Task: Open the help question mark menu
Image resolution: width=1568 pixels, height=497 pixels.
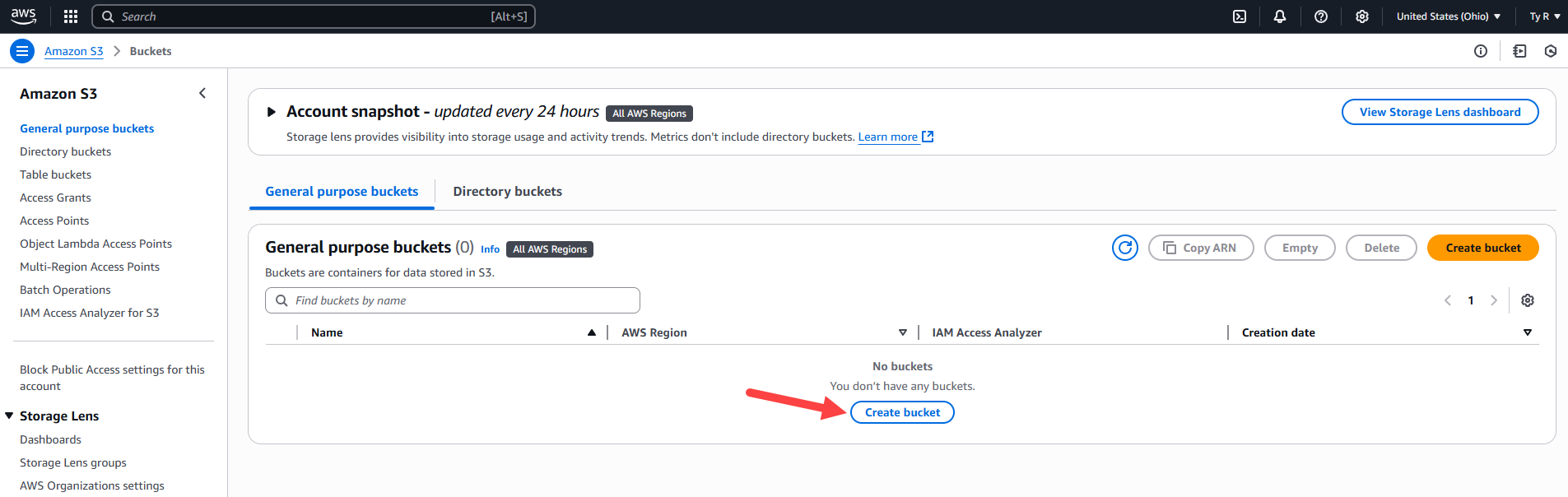Action: pyautogui.click(x=1321, y=16)
